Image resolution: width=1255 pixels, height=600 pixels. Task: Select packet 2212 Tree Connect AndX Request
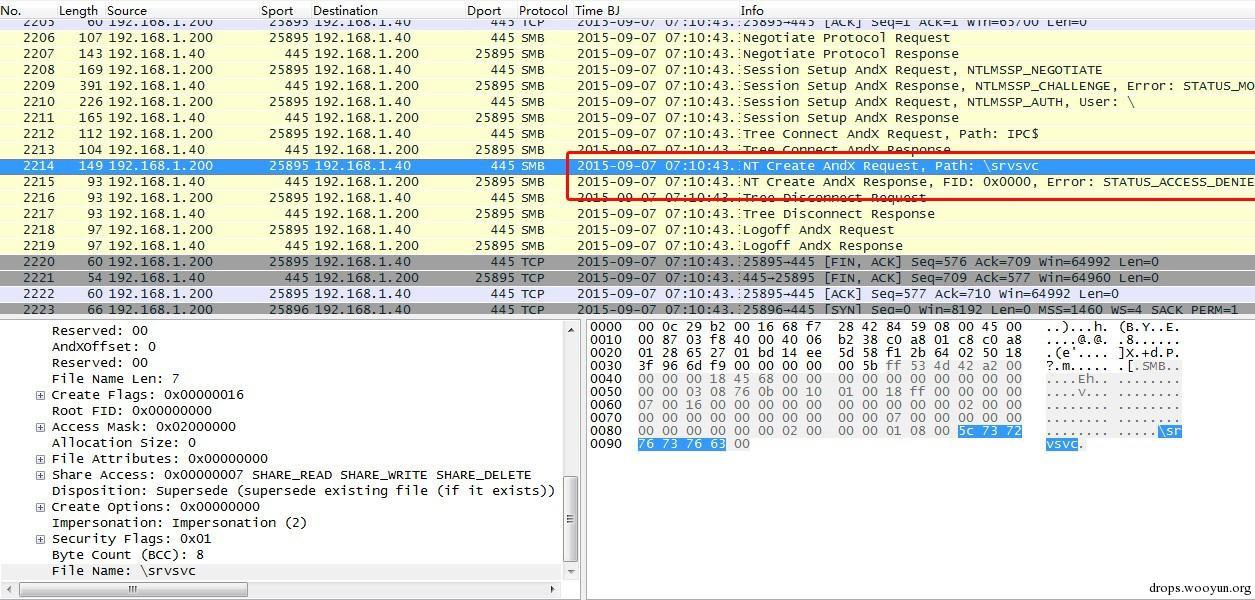click(x=400, y=134)
